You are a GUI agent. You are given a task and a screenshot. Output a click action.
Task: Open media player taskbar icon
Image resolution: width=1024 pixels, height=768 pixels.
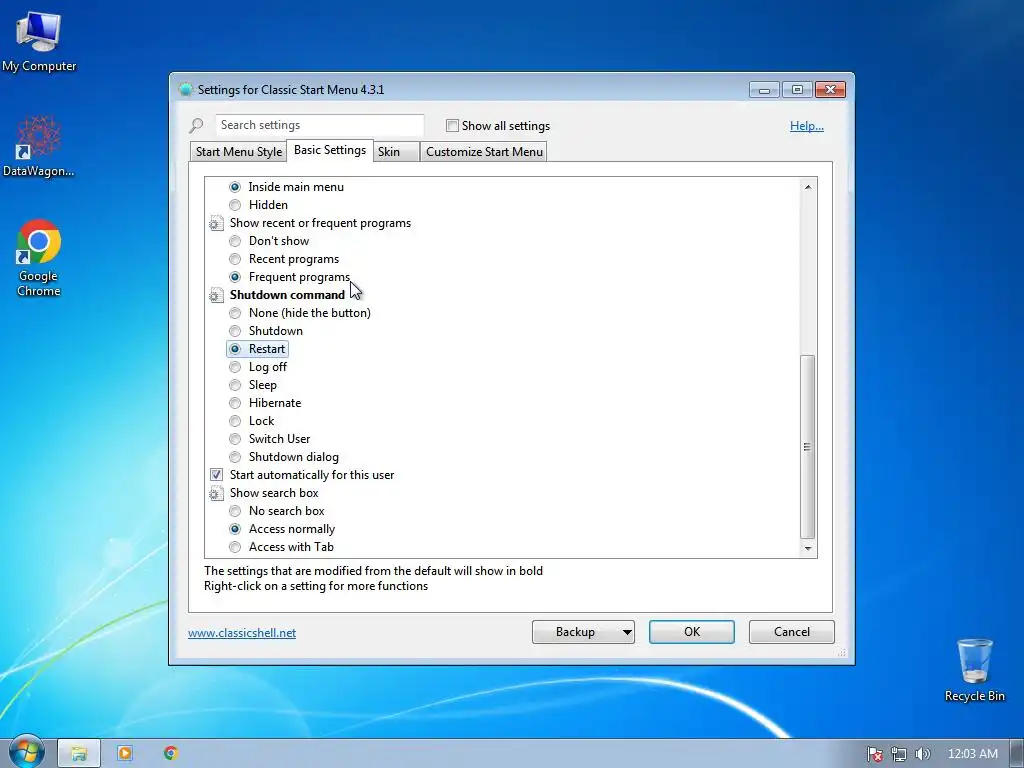click(x=125, y=753)
